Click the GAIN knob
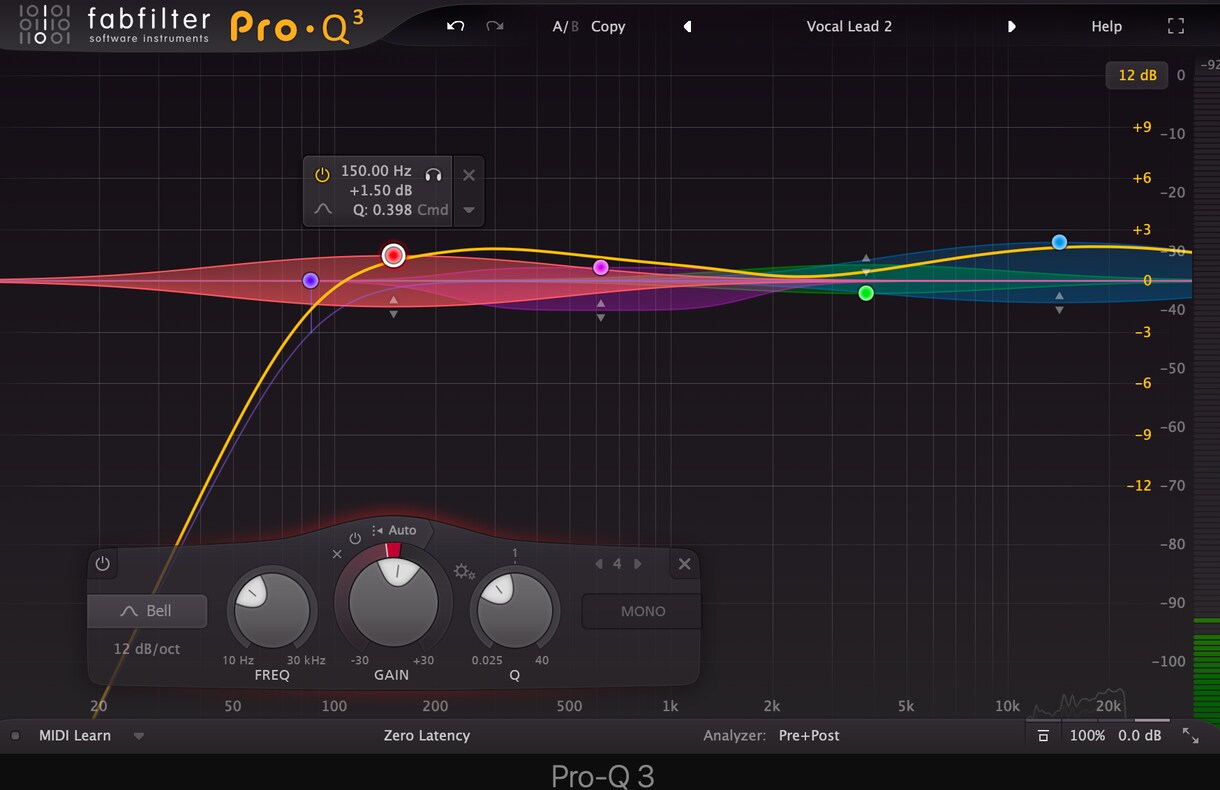Screen dimensions: 1220x790 393,602
